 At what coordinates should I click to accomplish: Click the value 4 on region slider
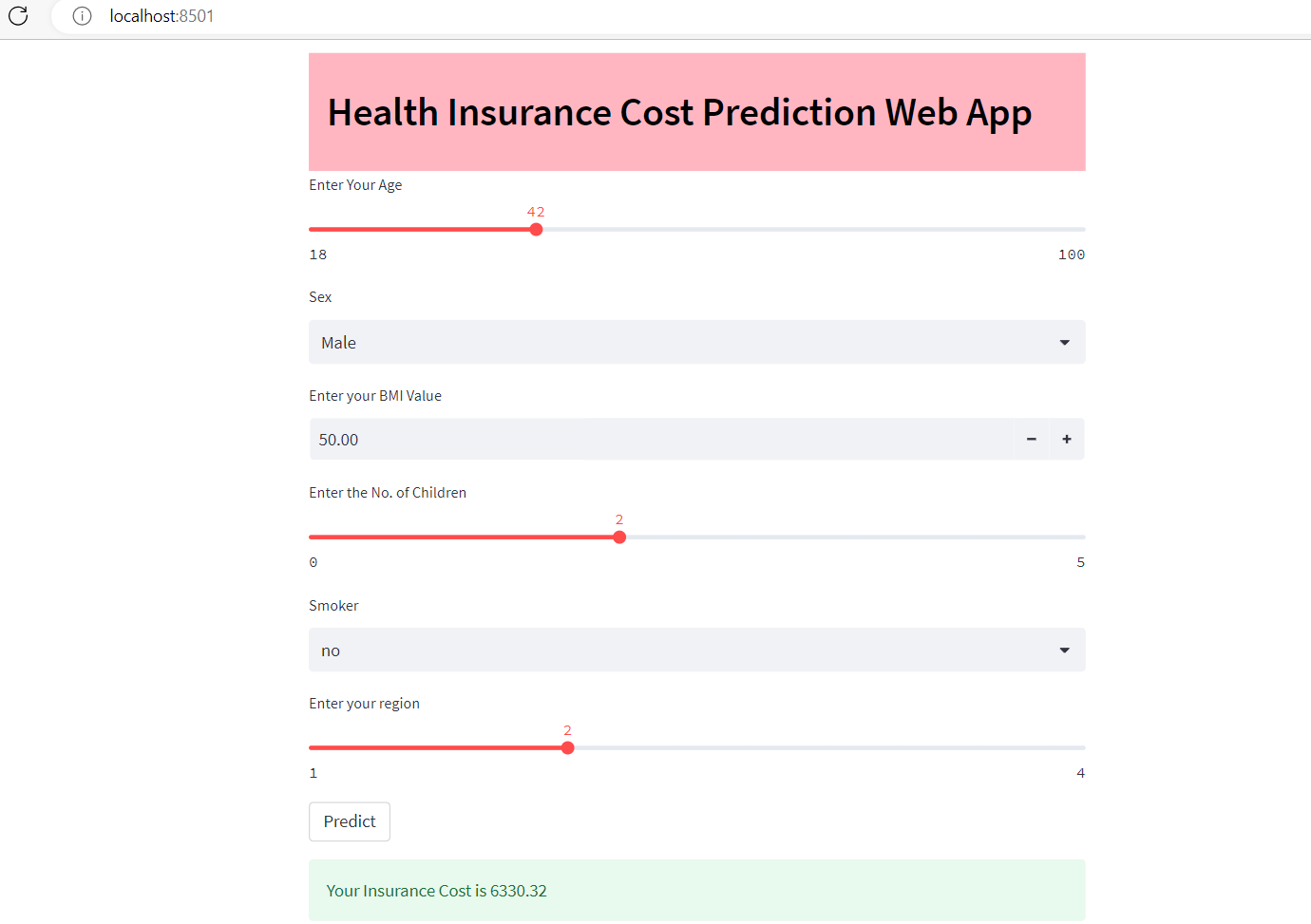[x=1080, y=772]
